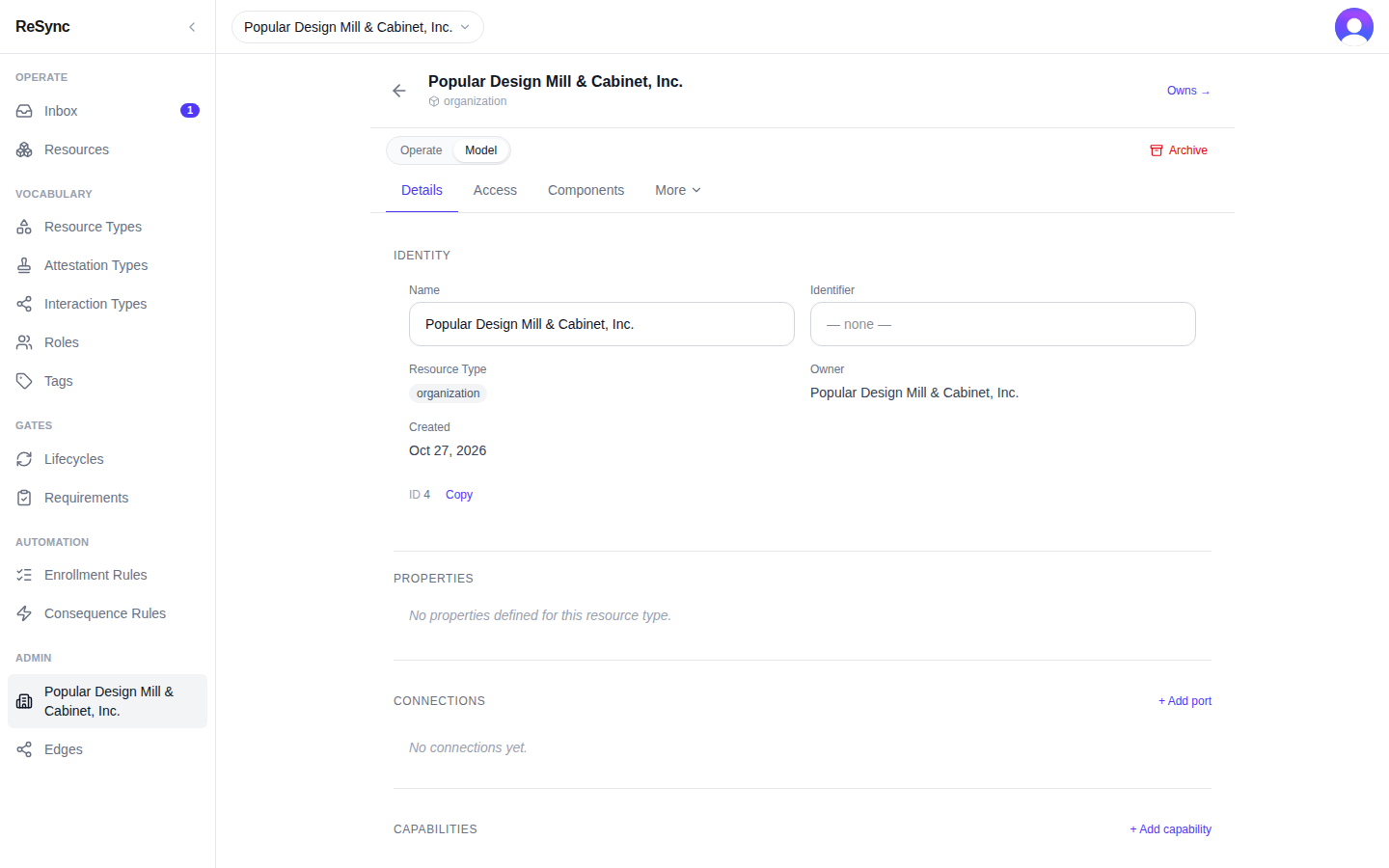Click Add capability link
The width and height of the screenshot is (1389, 868).
[1170, 829]
